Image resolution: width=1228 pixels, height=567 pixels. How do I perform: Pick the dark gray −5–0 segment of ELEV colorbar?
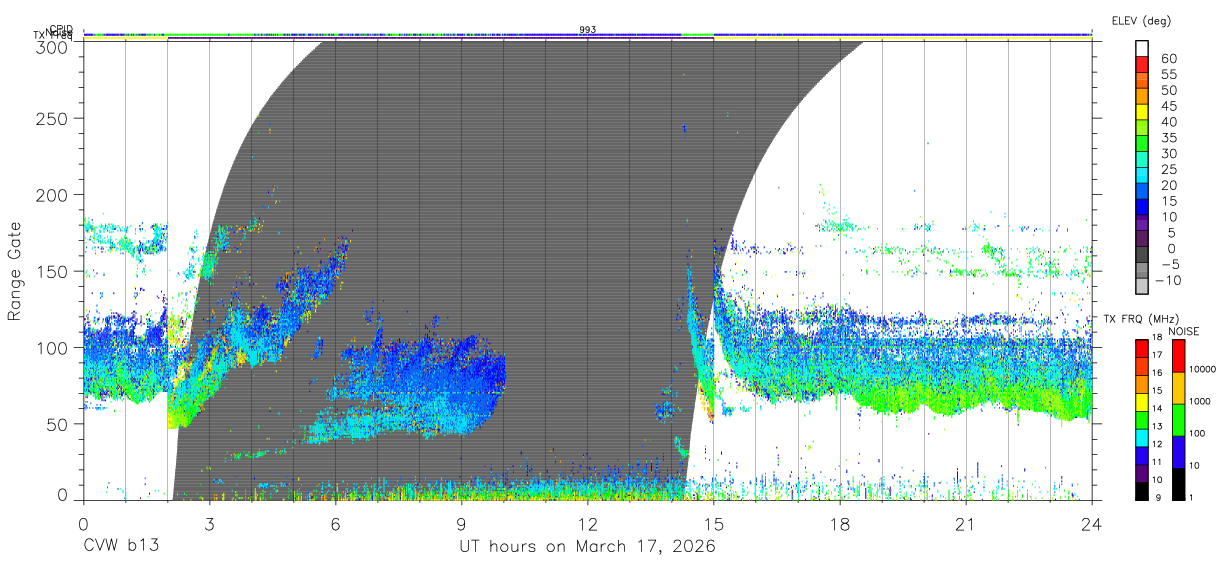pyautogui.click(x=1143, y=256)
